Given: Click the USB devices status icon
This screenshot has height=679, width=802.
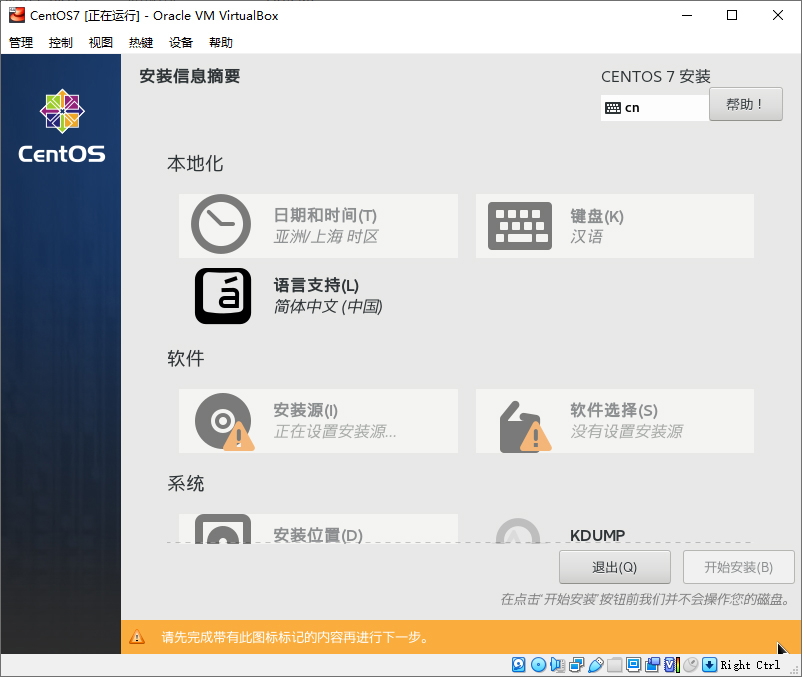Looking at the screenshot, I should (594, 664).
